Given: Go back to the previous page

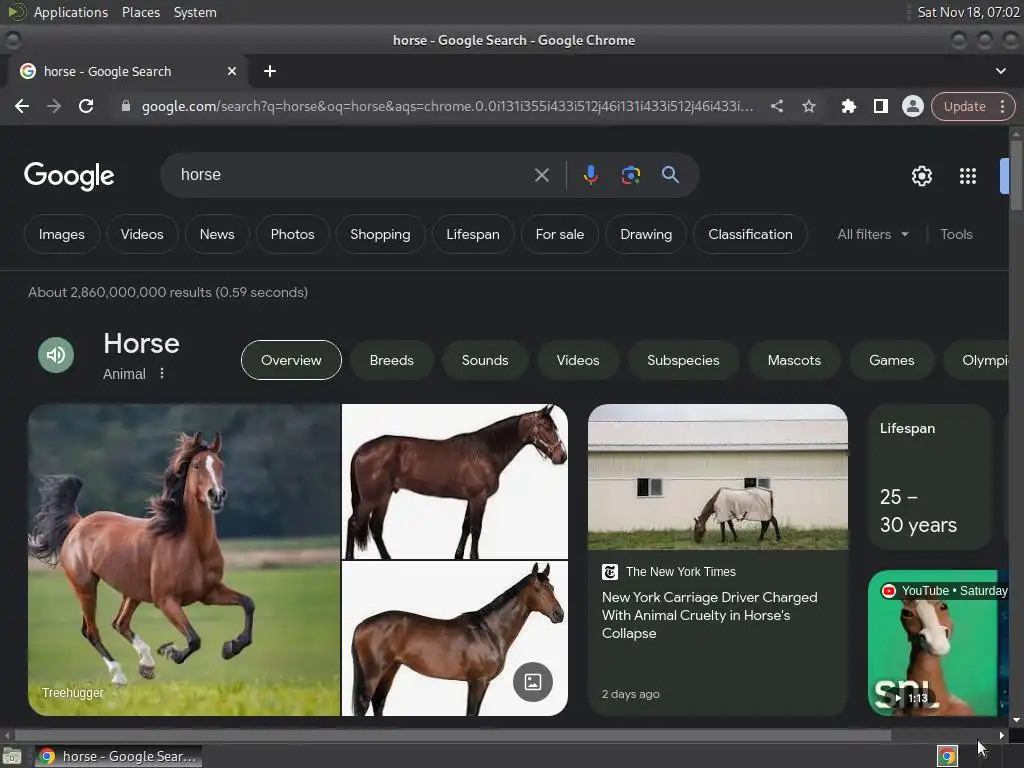Looking at the screenshot, I should 22,106.
